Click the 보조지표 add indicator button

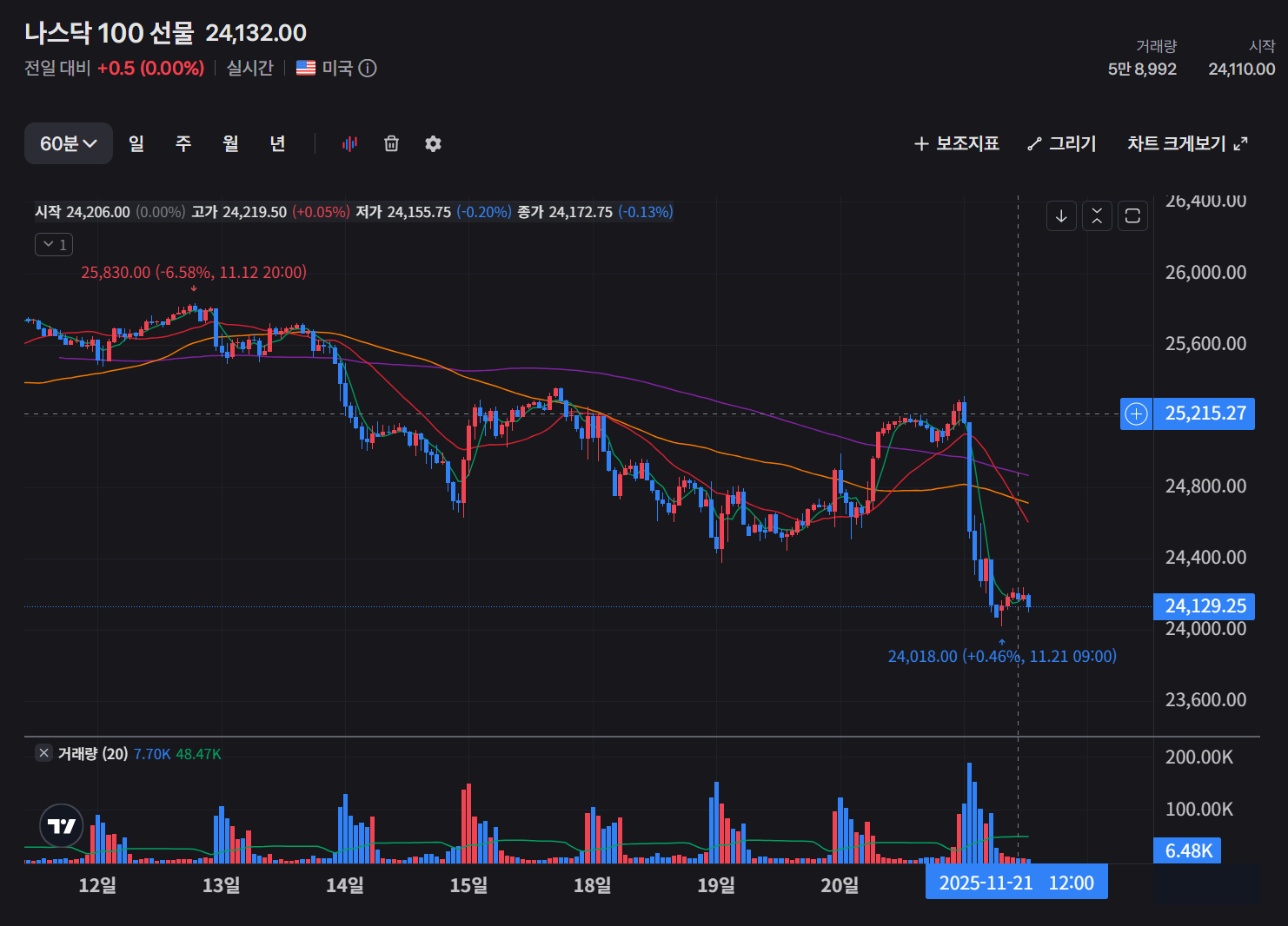click(x=956, y=143)
